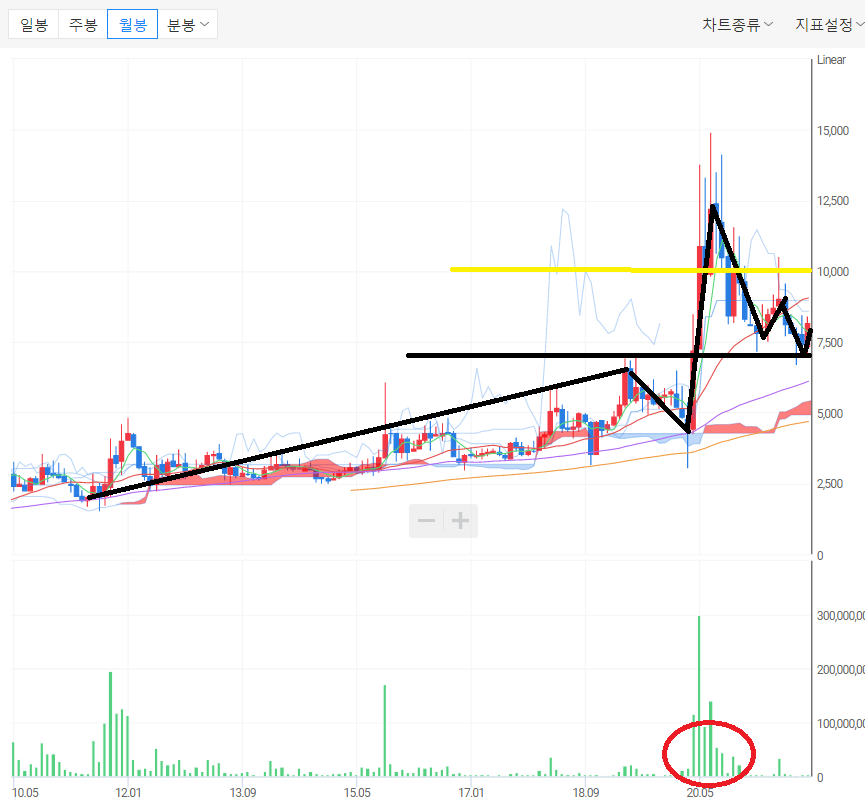The height and width of the screenshot is (810, 865).
Task: Switch to the 주봉 weekly chart tab
Action: click(x=83, y=24)
